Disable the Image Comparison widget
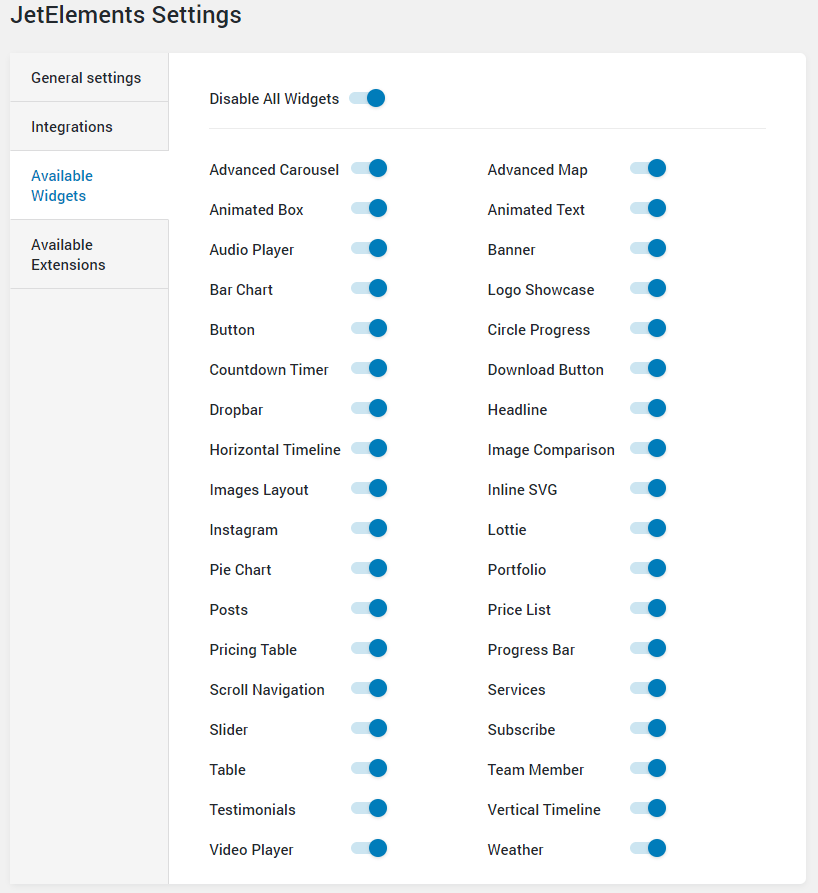Image resolution: width=818 pixels, height=893 pixels. 647,449
